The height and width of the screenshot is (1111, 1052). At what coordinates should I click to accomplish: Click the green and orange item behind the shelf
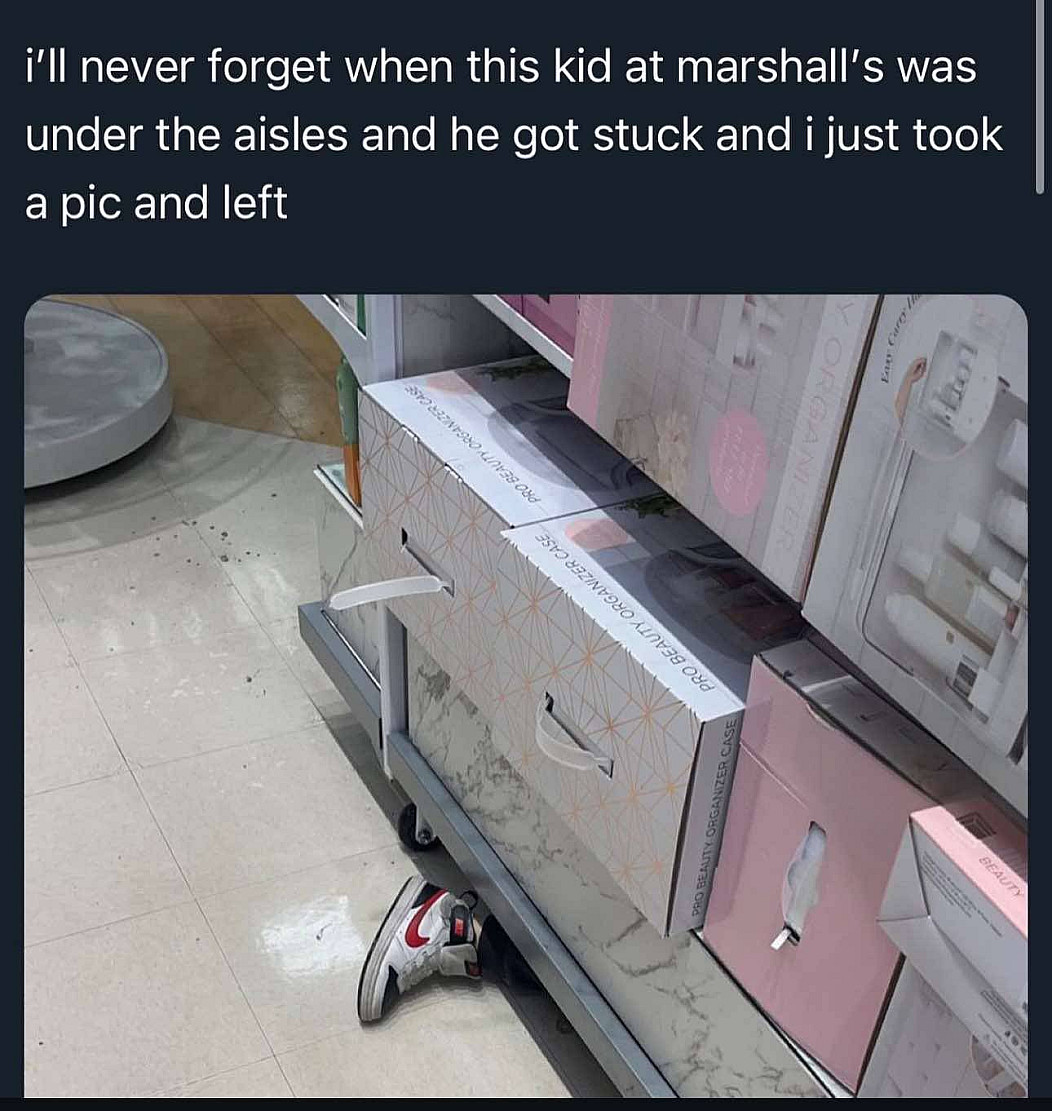pyautogui.click(x=347, y=425)
